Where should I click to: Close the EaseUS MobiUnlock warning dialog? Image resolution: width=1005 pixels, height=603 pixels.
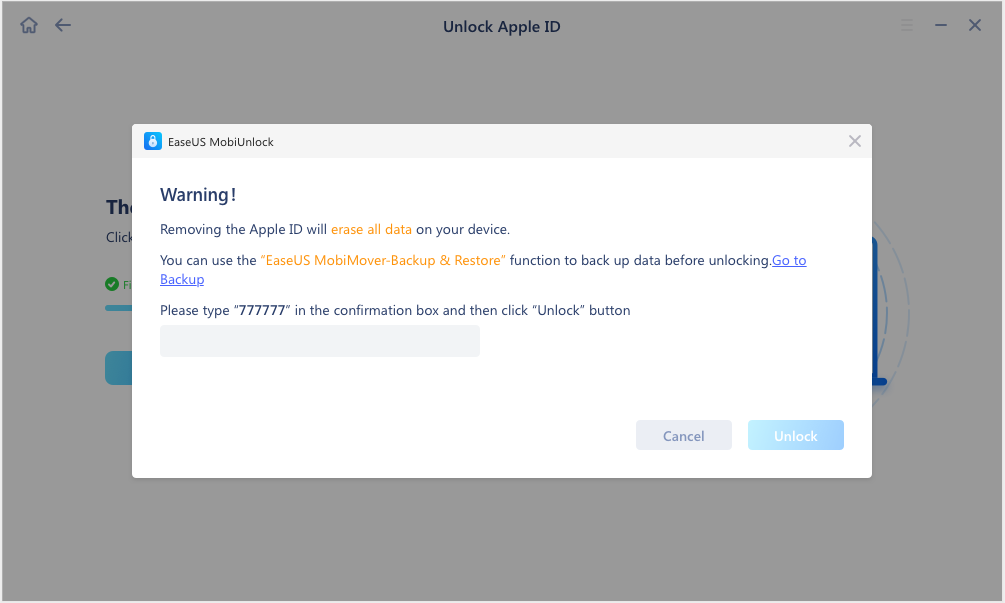click(x=855, y=141)
